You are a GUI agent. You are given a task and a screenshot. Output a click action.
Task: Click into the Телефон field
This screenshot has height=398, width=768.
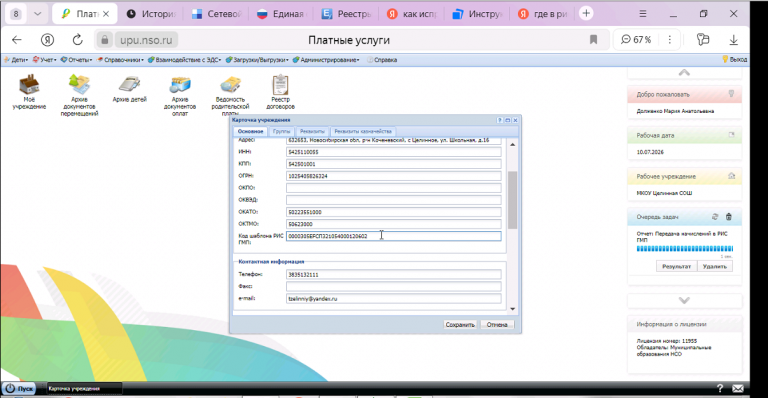(393, 275)
